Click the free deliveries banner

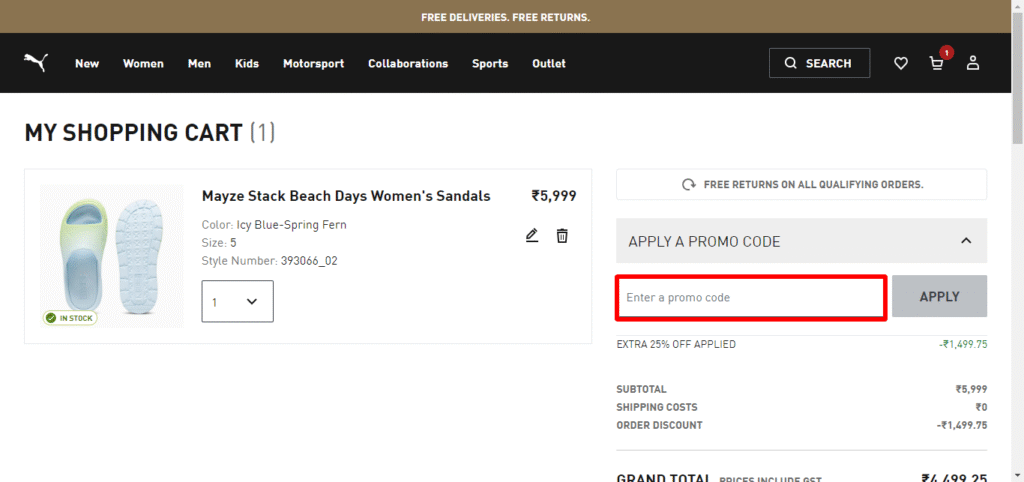click(x=506, y=17)
